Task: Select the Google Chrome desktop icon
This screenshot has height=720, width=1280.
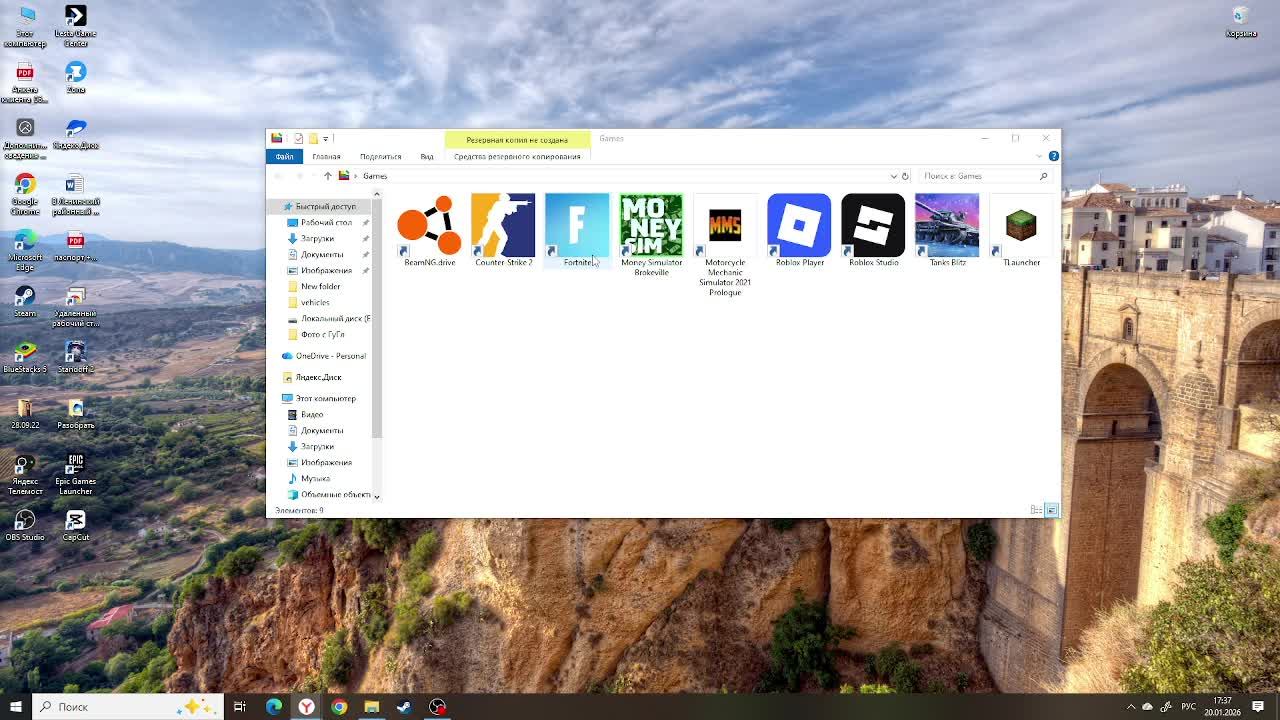Action: click(x=25, y=194)
